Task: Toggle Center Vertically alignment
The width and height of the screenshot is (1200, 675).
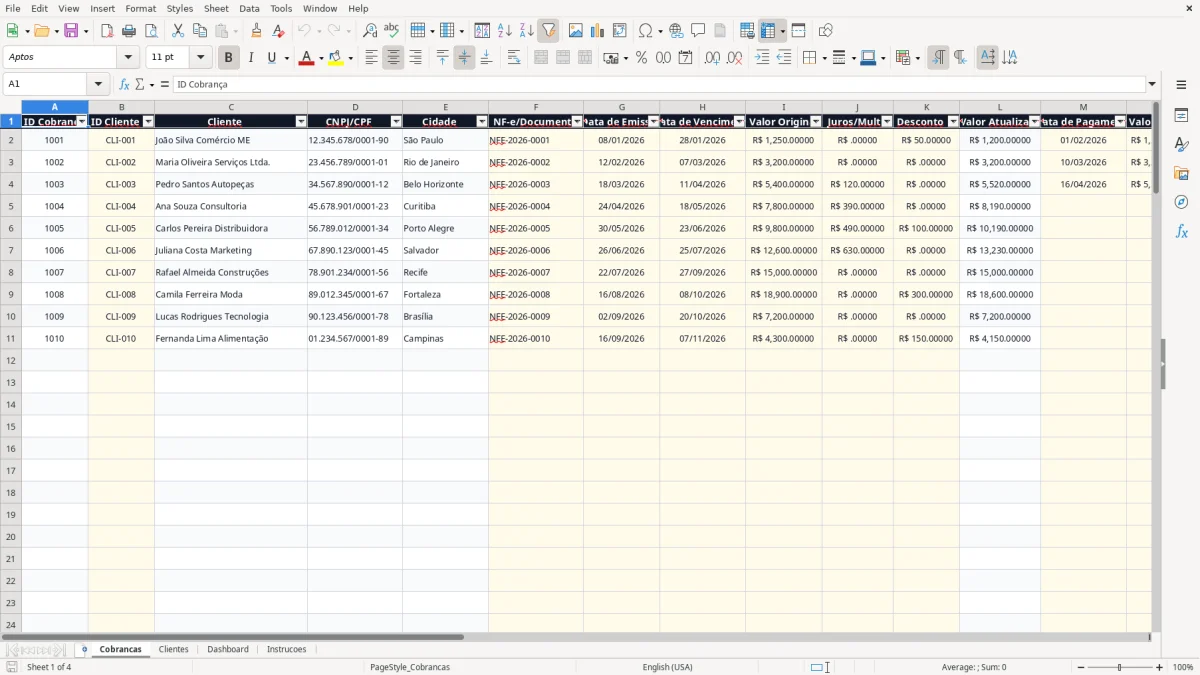Action: pyautogui.click(x=464, y=58)
